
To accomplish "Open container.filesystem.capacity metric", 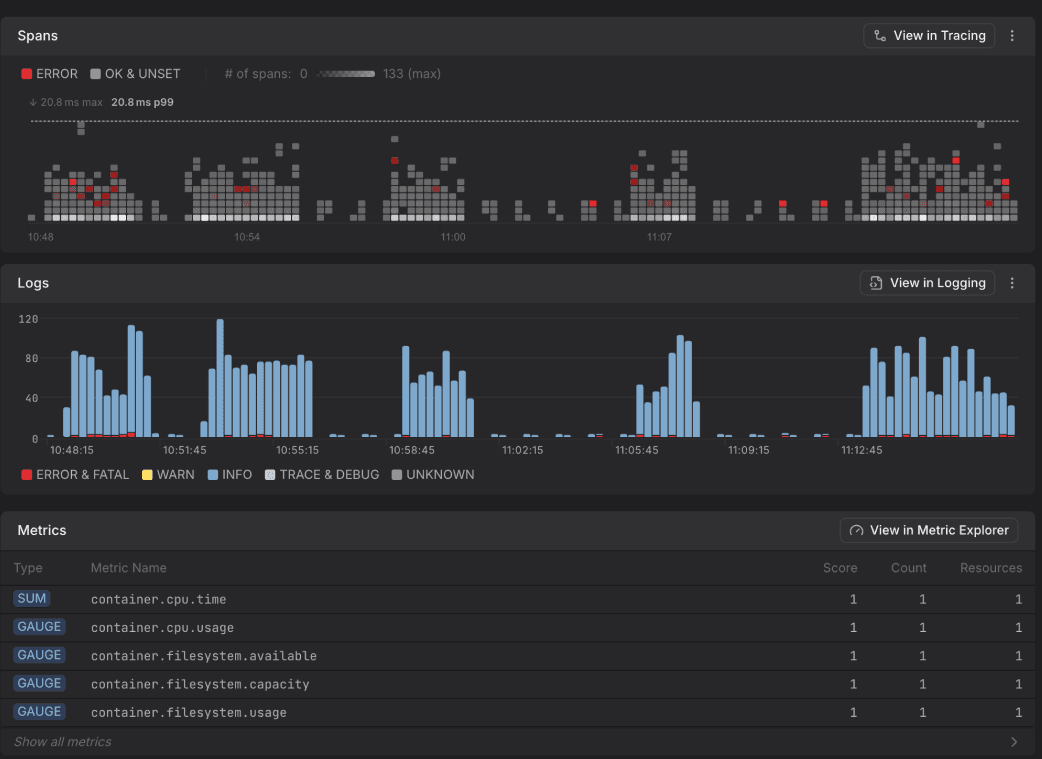I will point(517,684).
